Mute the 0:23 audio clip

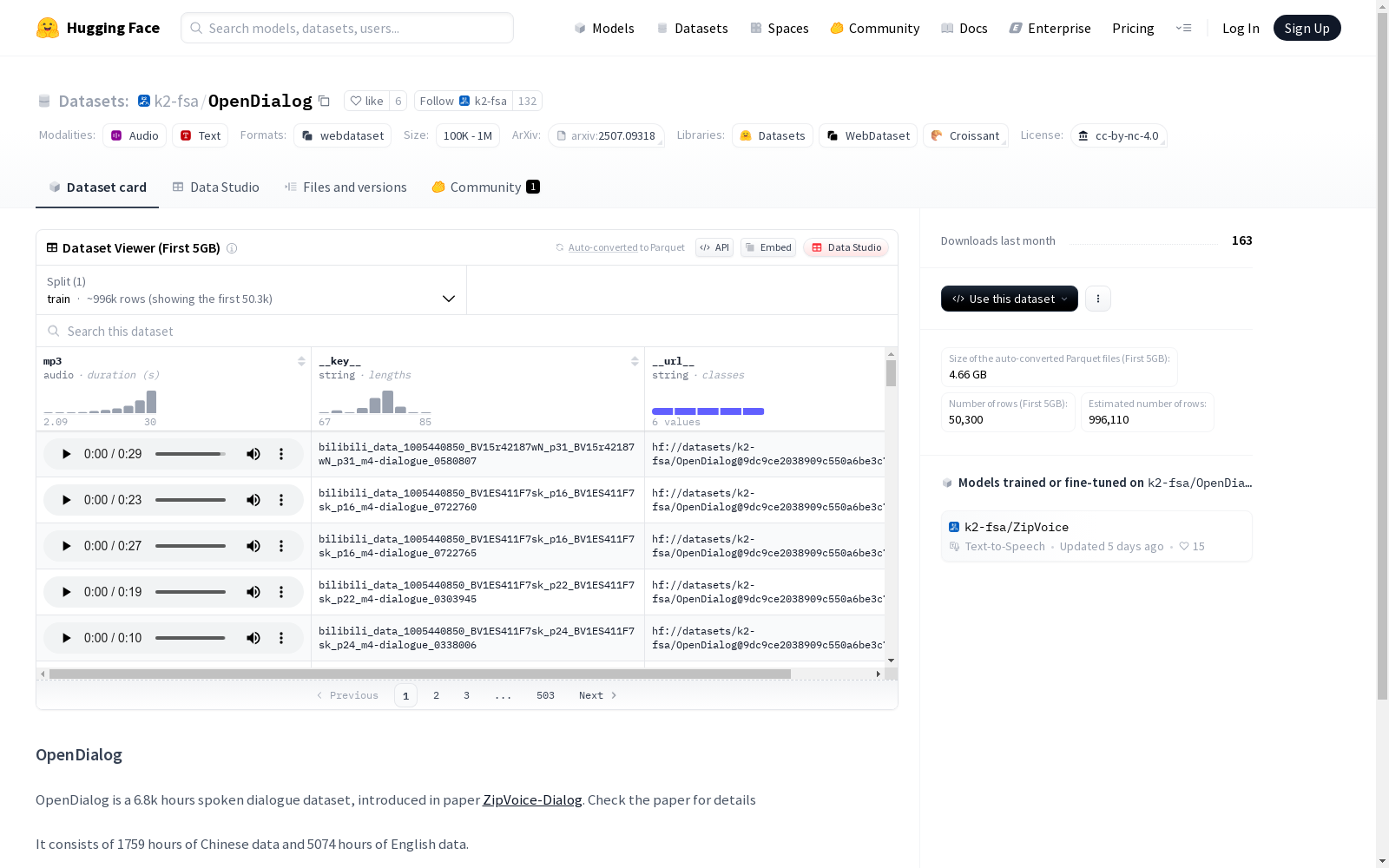253,500
